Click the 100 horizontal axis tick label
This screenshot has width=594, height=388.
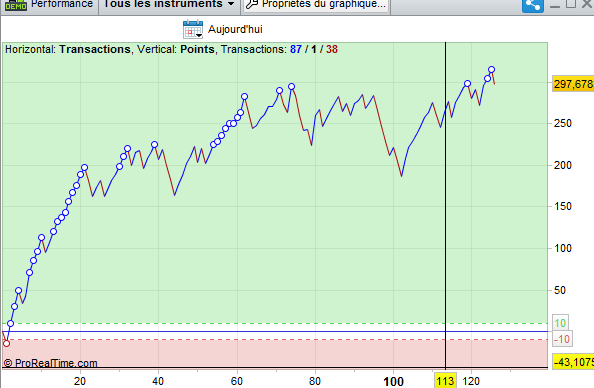[x=393, y=382]
